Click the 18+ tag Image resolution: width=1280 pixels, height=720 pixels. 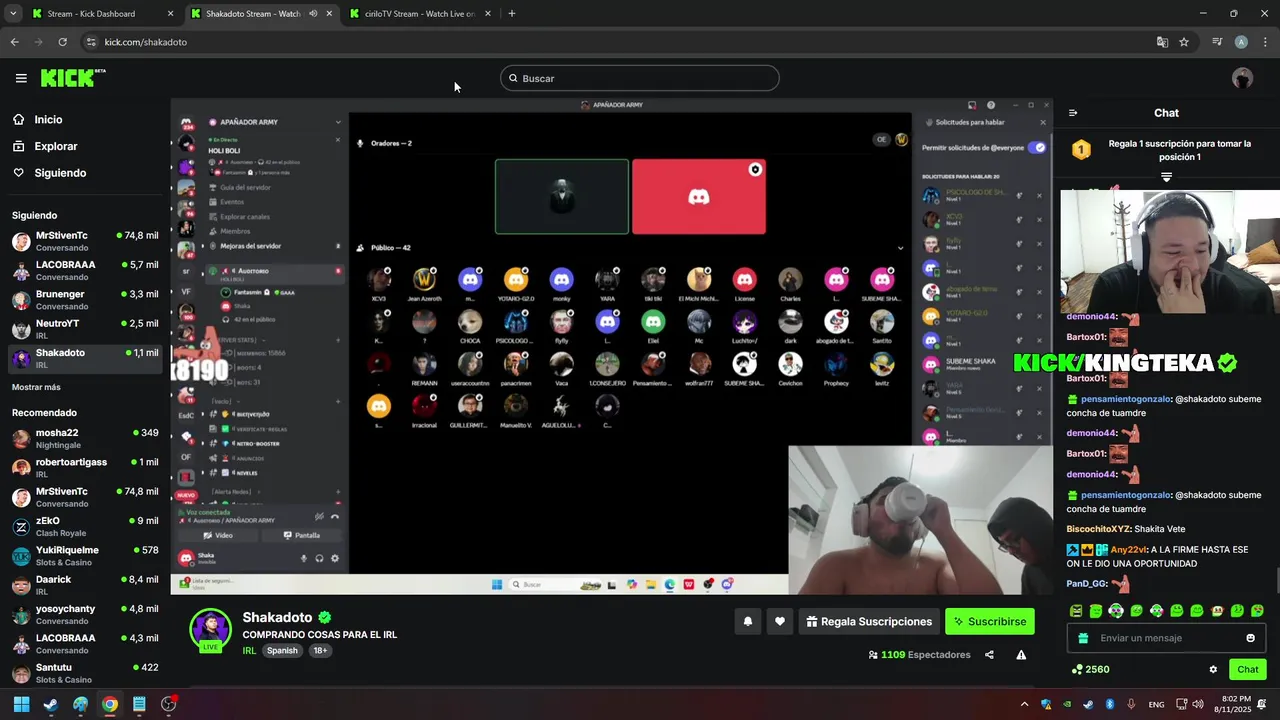(320, 650)
